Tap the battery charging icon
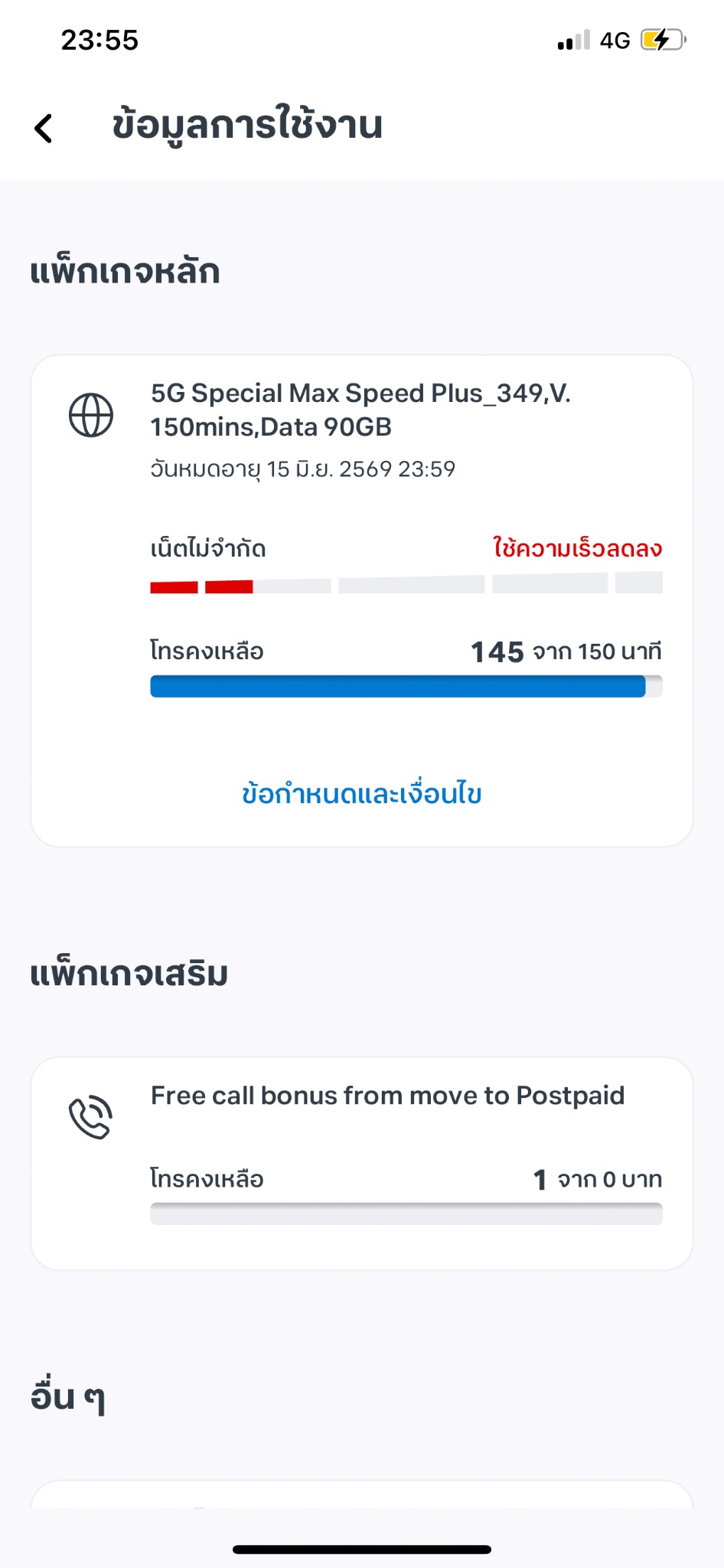Screen dimensions: 724x1568 click(x=663, y=40)
